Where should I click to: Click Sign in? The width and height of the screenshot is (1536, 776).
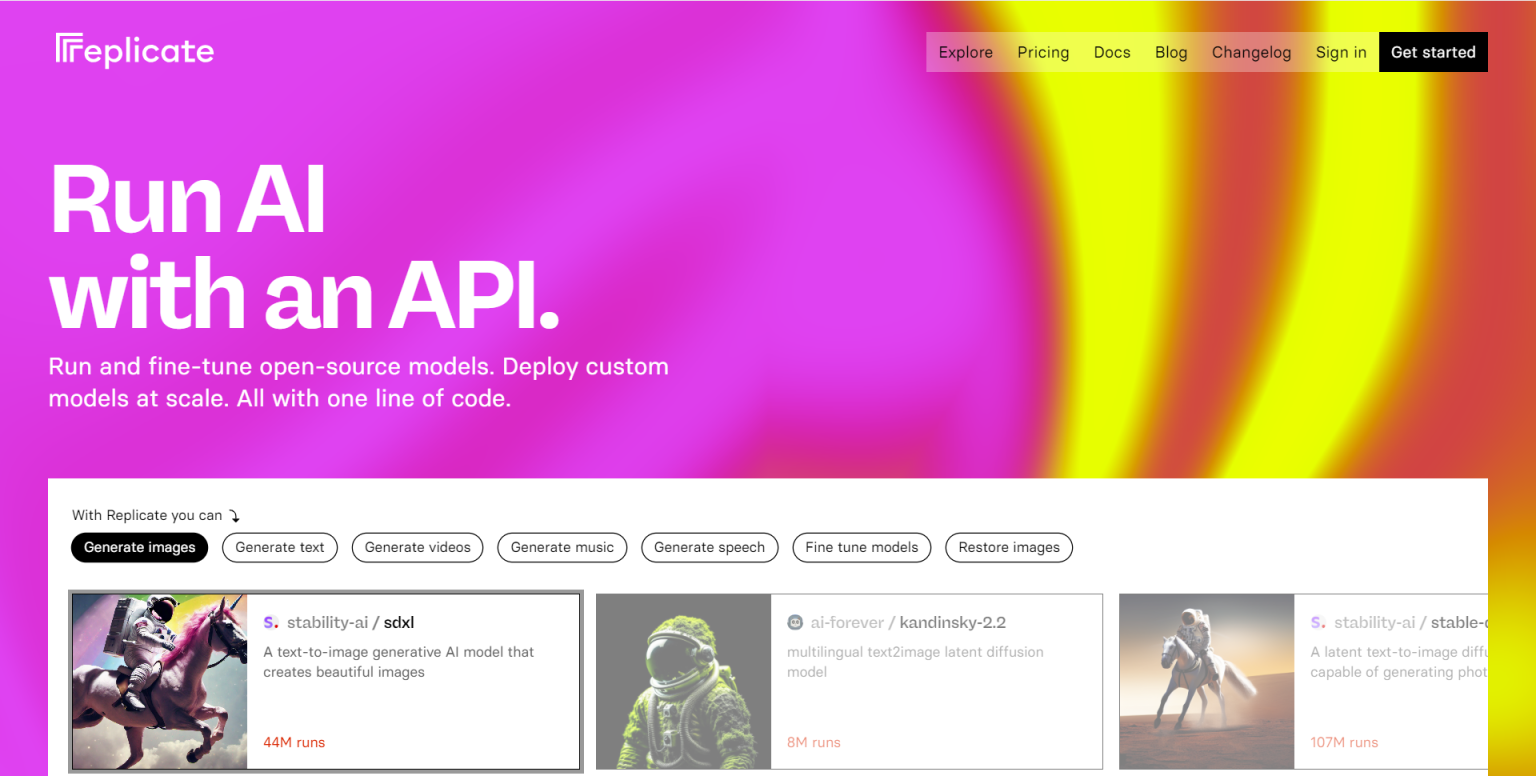1341,52
